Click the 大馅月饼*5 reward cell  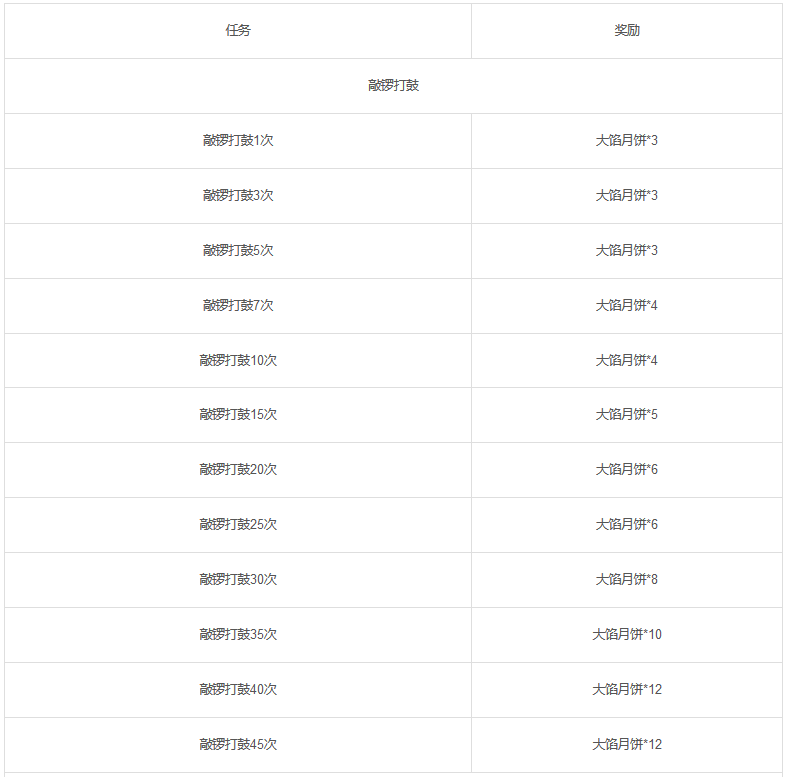pyautogui.click(x=627, y=415)
